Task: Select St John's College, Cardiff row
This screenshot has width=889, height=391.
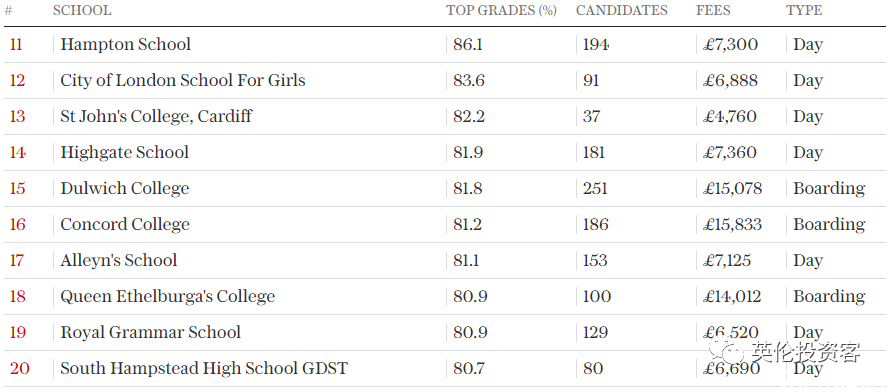Action: point(444,117)
